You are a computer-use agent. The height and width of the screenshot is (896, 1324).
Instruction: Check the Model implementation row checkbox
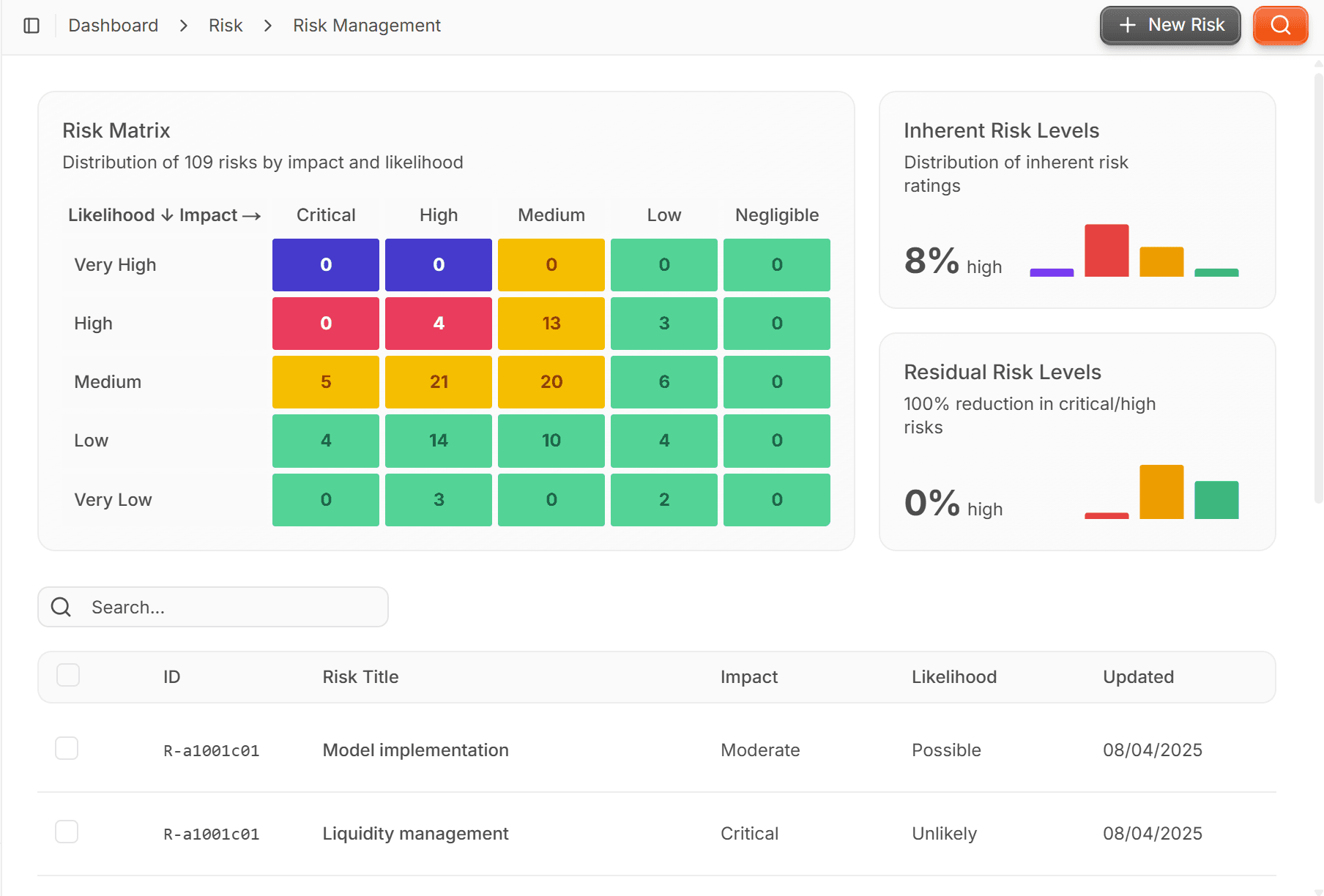click(x=67, y=748)
